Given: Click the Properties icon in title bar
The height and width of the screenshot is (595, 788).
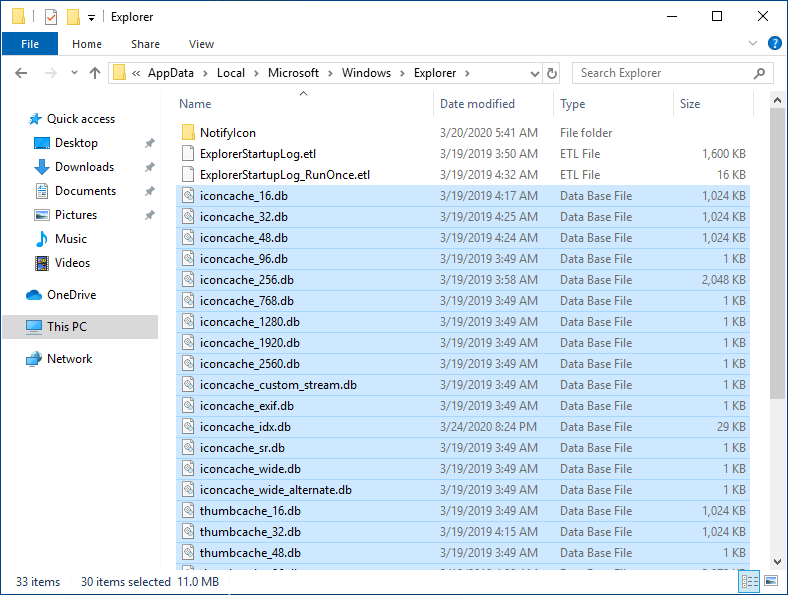Looking at the screenshot, I should [x=51, y=17].
